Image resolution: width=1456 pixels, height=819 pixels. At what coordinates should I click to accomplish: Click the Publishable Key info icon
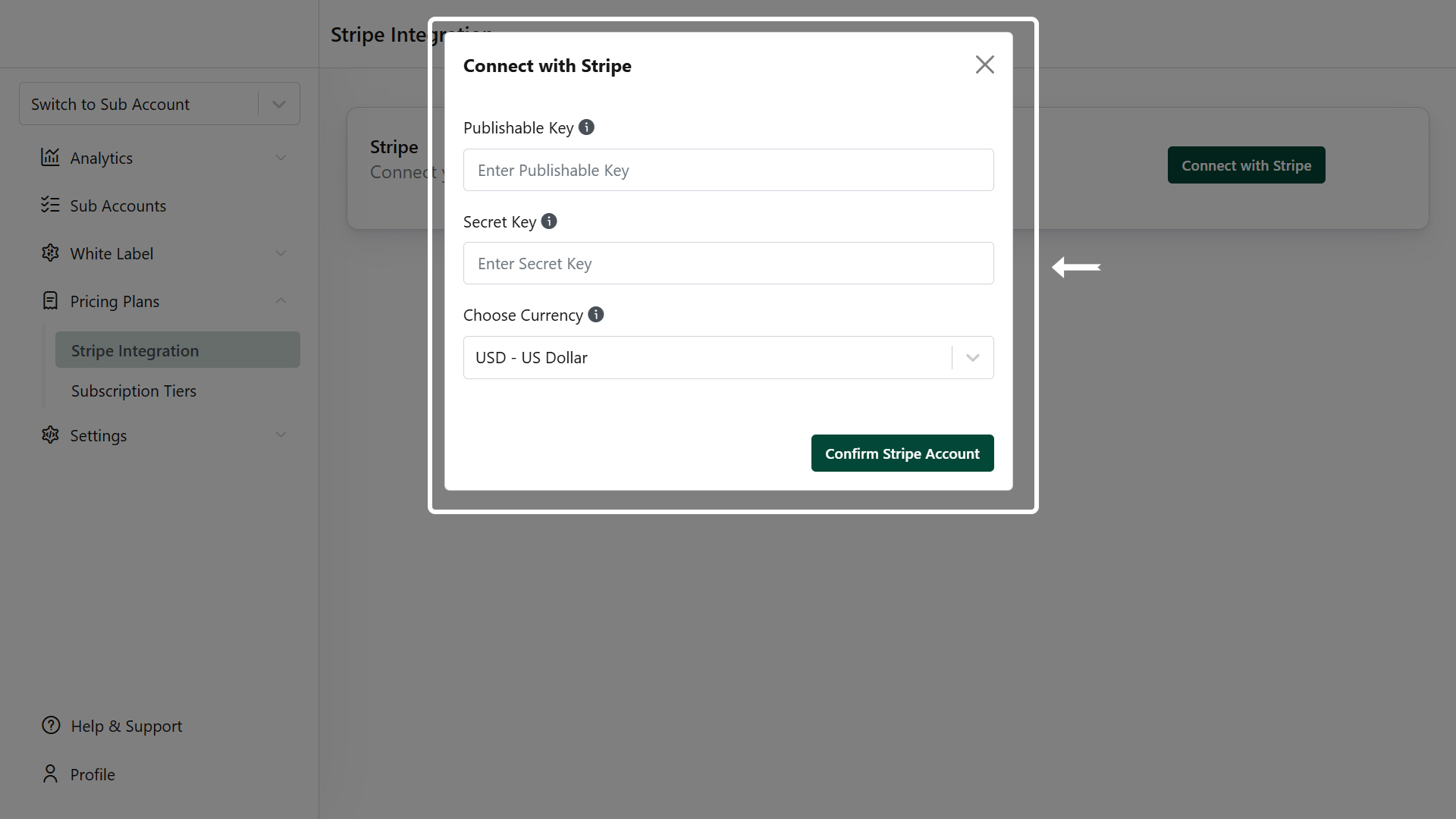point(586,127)
